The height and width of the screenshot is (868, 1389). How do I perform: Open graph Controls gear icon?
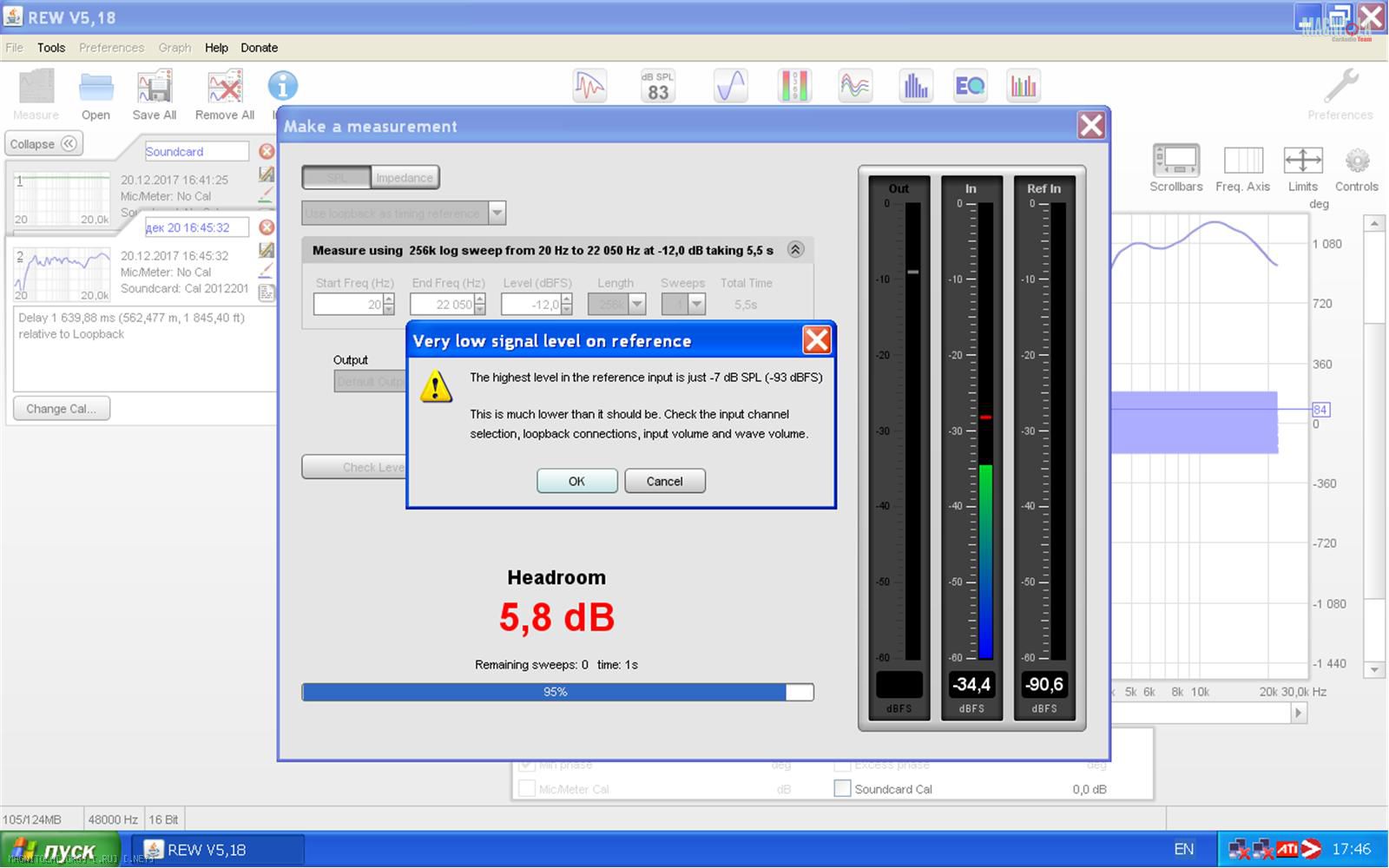(x=1357, y=161)
